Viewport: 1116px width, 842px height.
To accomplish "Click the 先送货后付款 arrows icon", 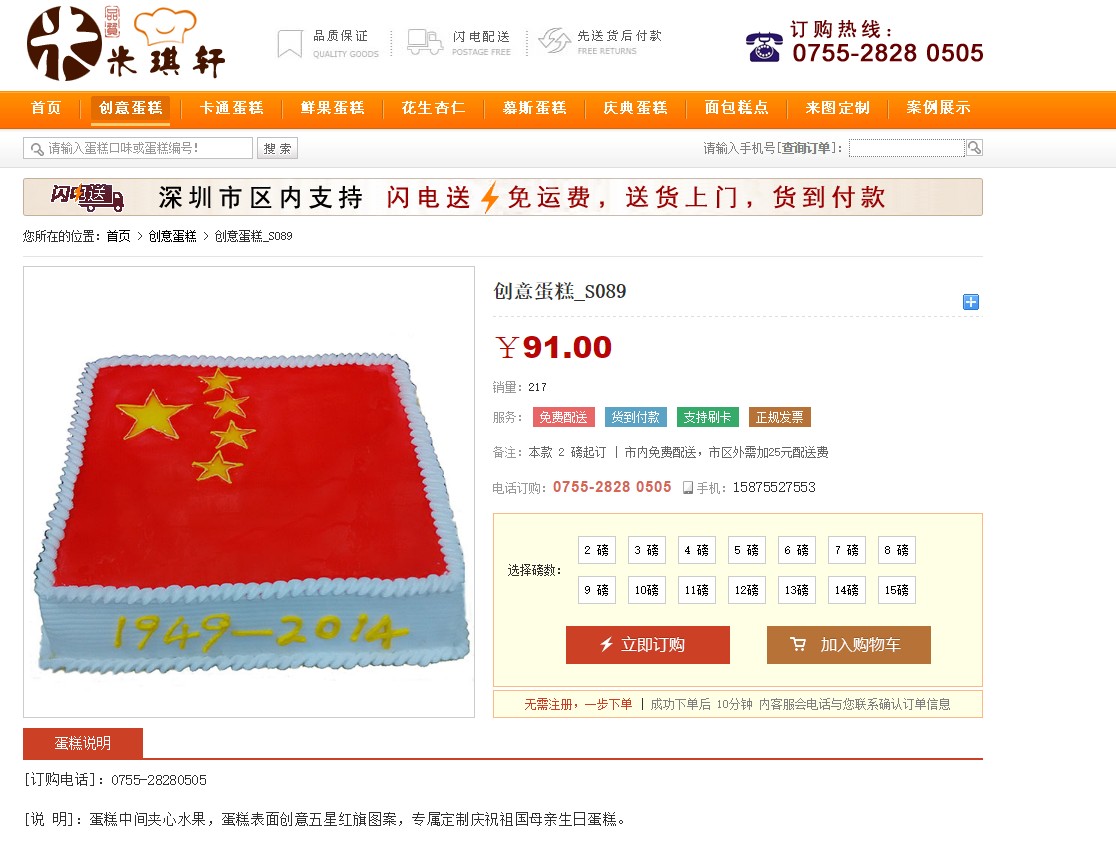I will [554, 41].
